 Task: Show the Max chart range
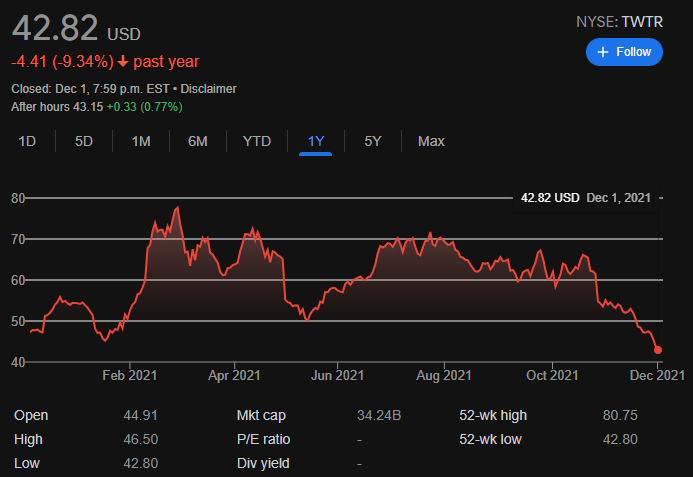pyautogui.click(x=431, y=141)
